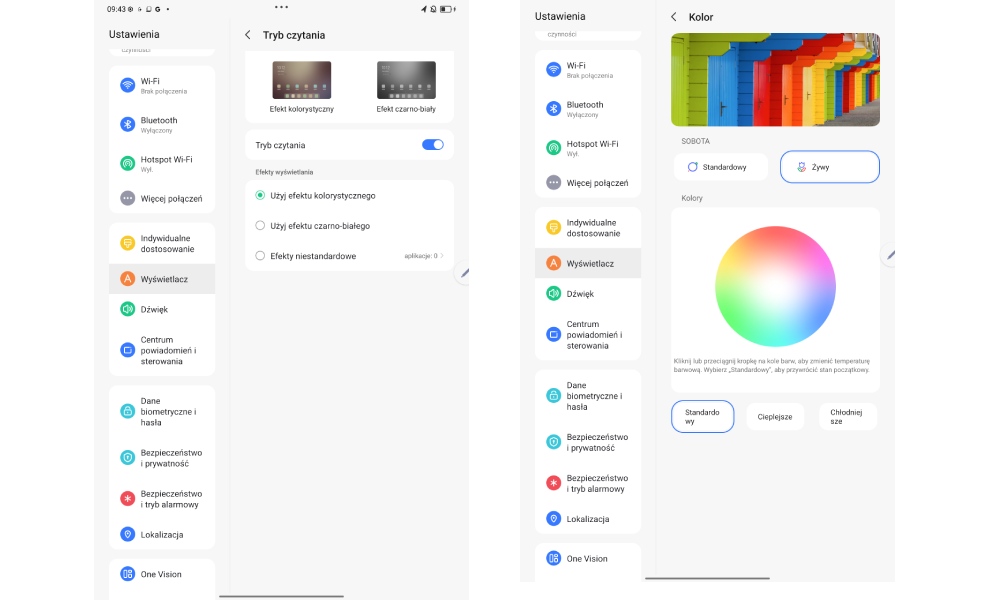Choose the Cieplejsze color temperature button
Viewport: 1000px width, 600px height.
tap(775, 417)
